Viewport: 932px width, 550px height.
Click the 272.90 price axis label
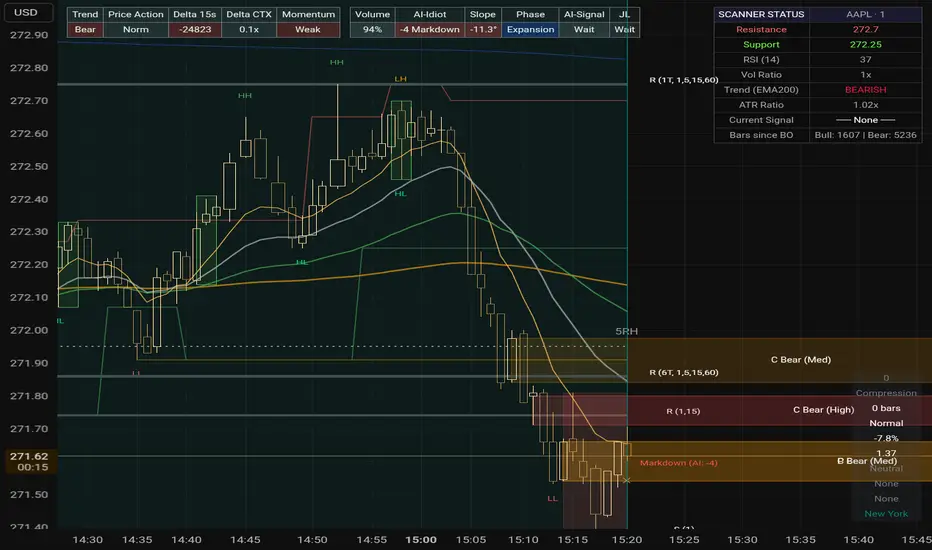(29, 35)
